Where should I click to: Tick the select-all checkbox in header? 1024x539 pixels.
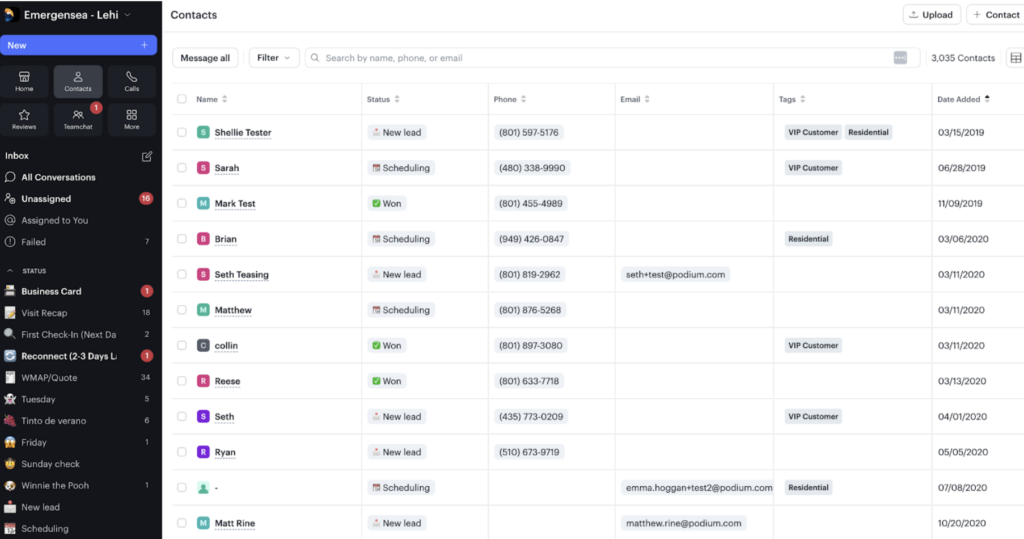coord(182,99)
